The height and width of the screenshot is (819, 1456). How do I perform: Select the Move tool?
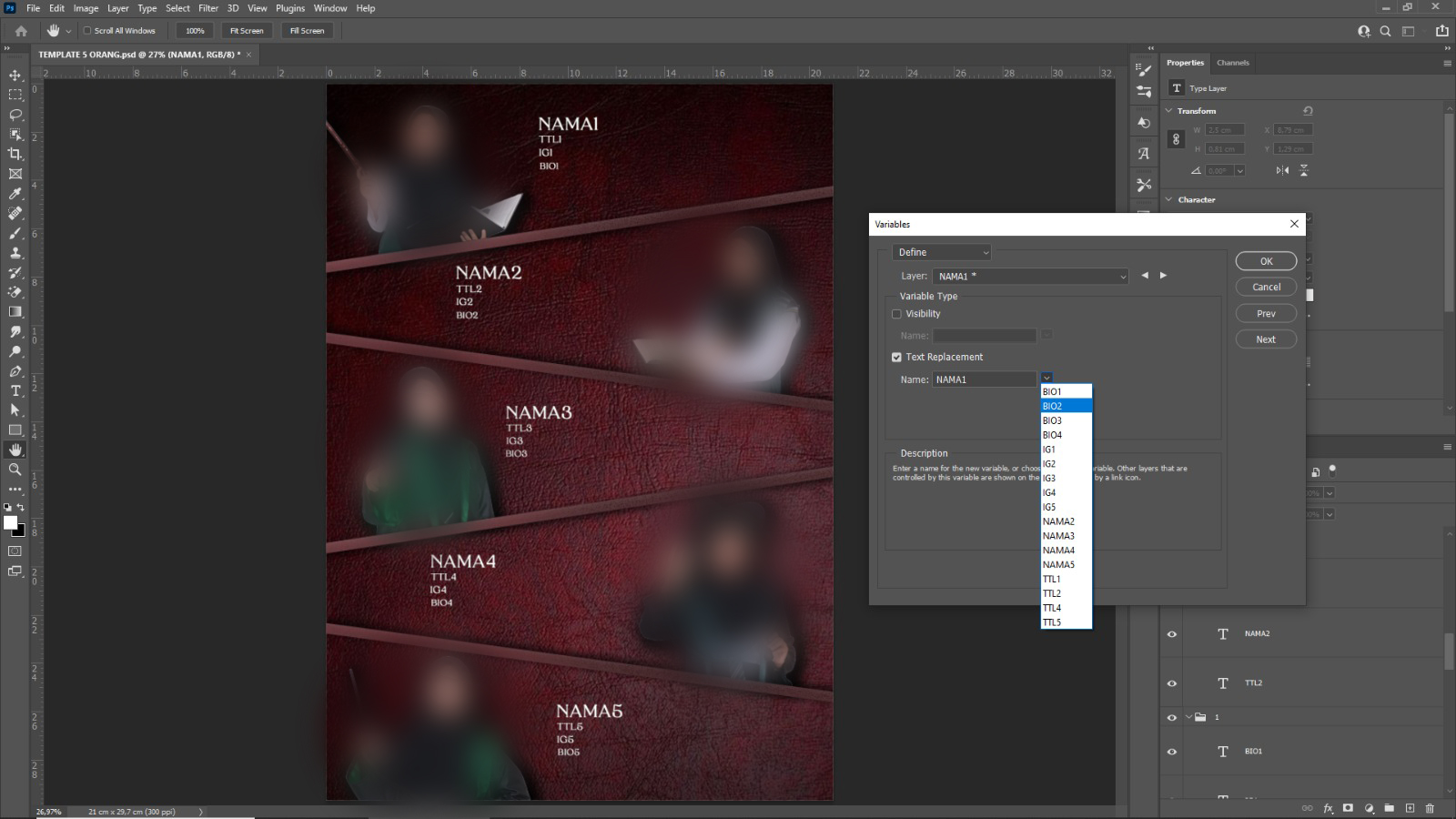click(14, 75)
